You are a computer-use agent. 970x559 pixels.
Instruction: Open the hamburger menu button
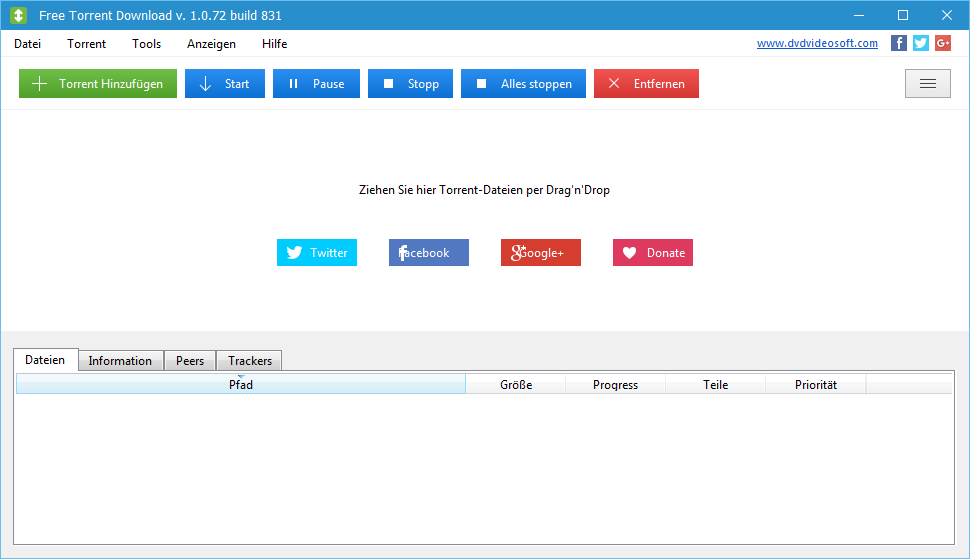tap(927, 83)
